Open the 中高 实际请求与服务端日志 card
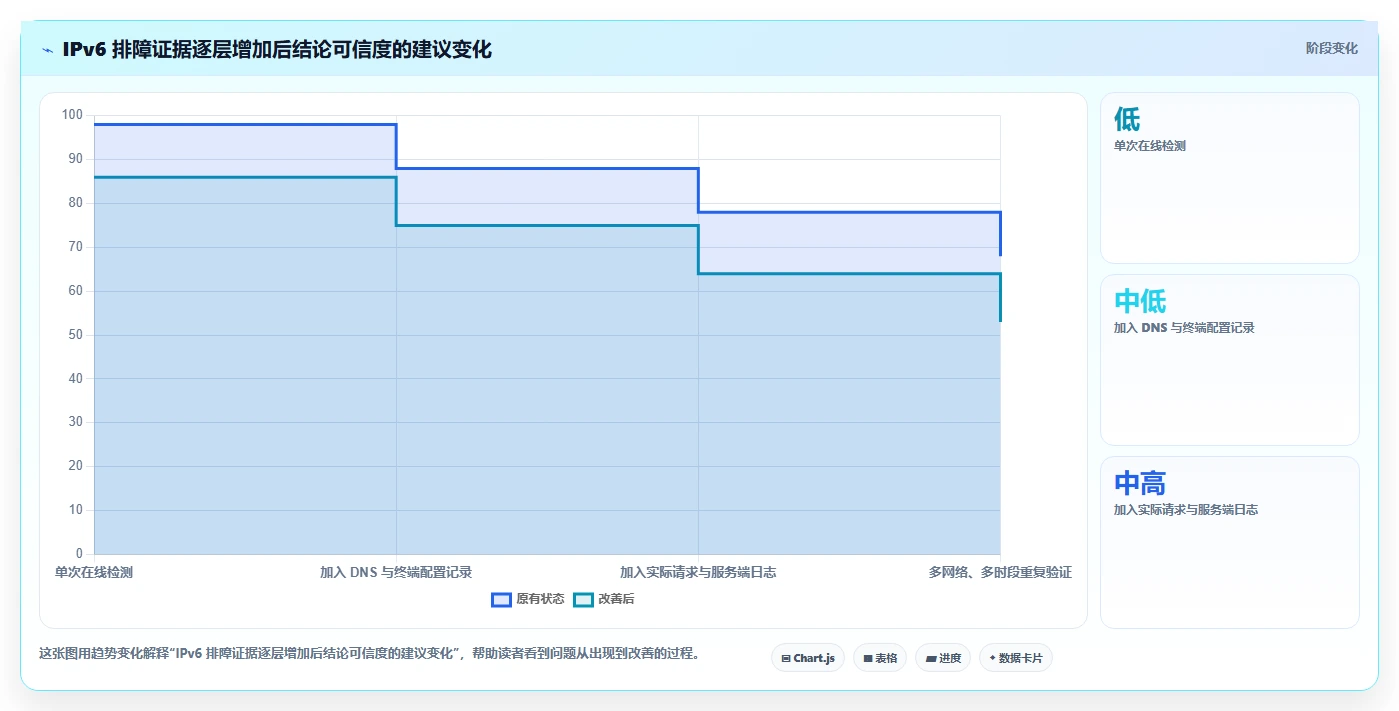This screenshot has height=711, width=1399. click(1230, 543)
